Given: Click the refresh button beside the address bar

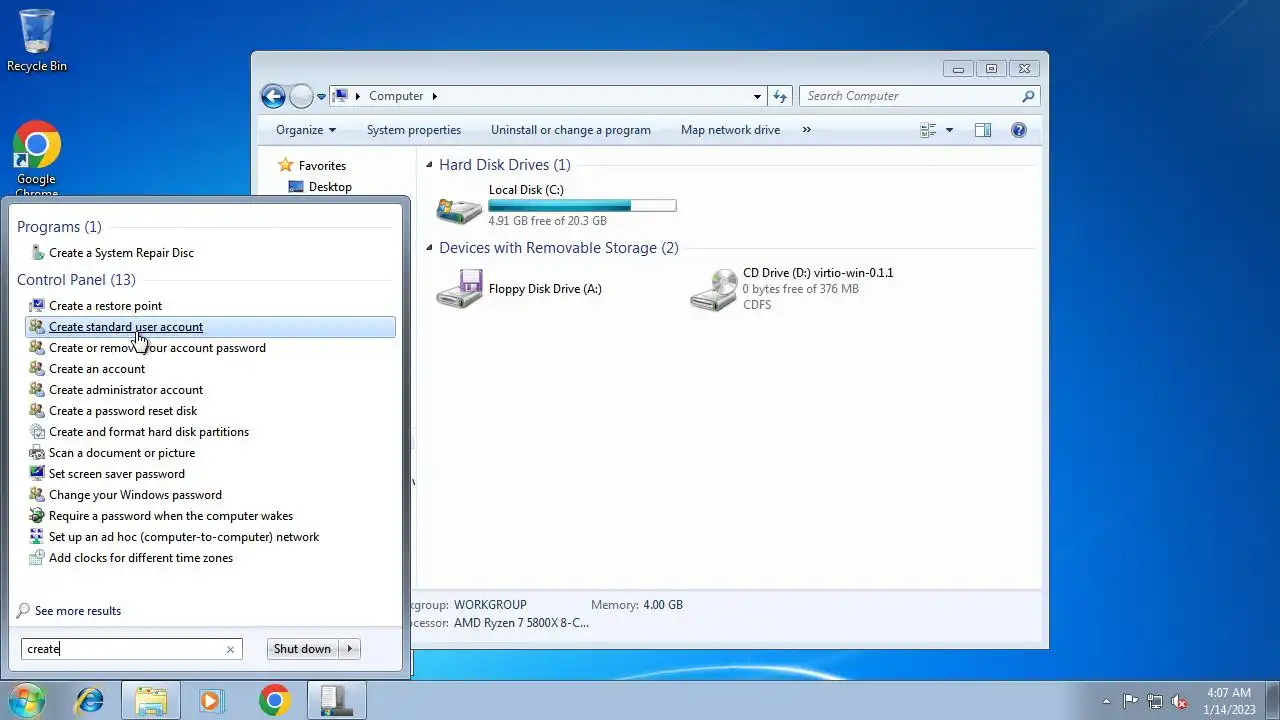Looking at the screenshot, I should point(781,96).
